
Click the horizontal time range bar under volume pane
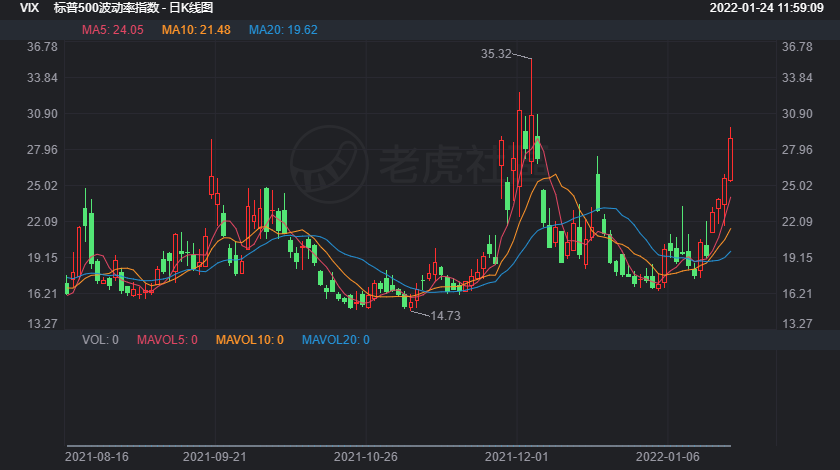399,445
